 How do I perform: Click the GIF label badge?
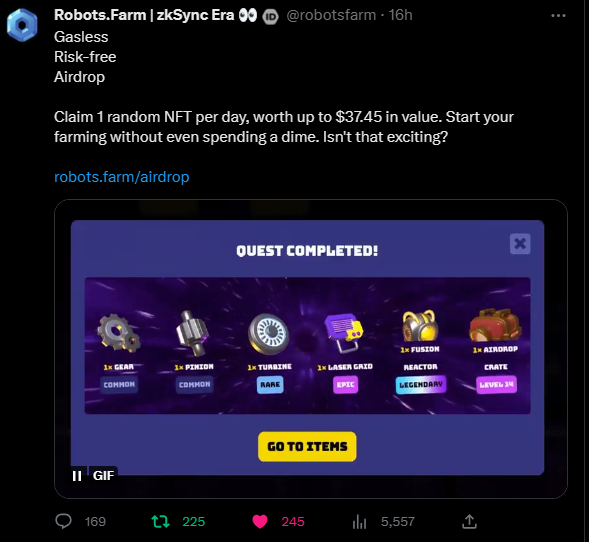point(103,476)
